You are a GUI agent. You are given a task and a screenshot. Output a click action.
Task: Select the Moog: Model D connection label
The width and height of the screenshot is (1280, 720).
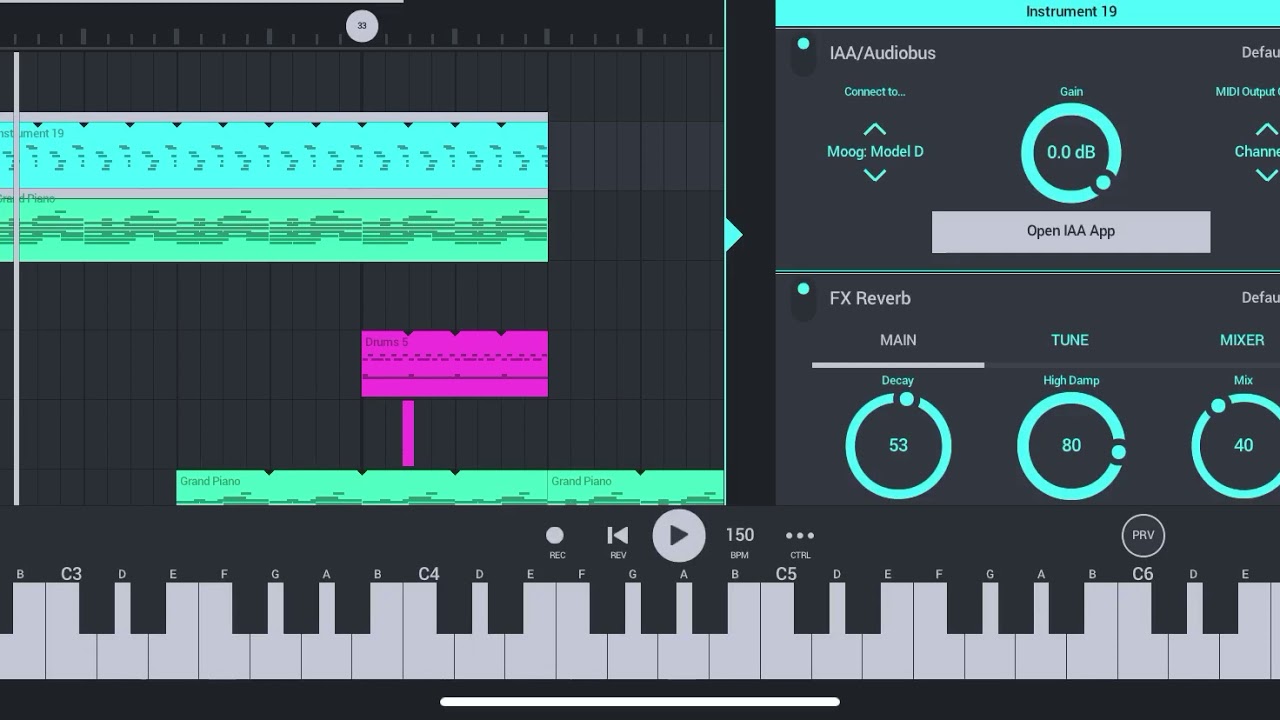(875, 152)
